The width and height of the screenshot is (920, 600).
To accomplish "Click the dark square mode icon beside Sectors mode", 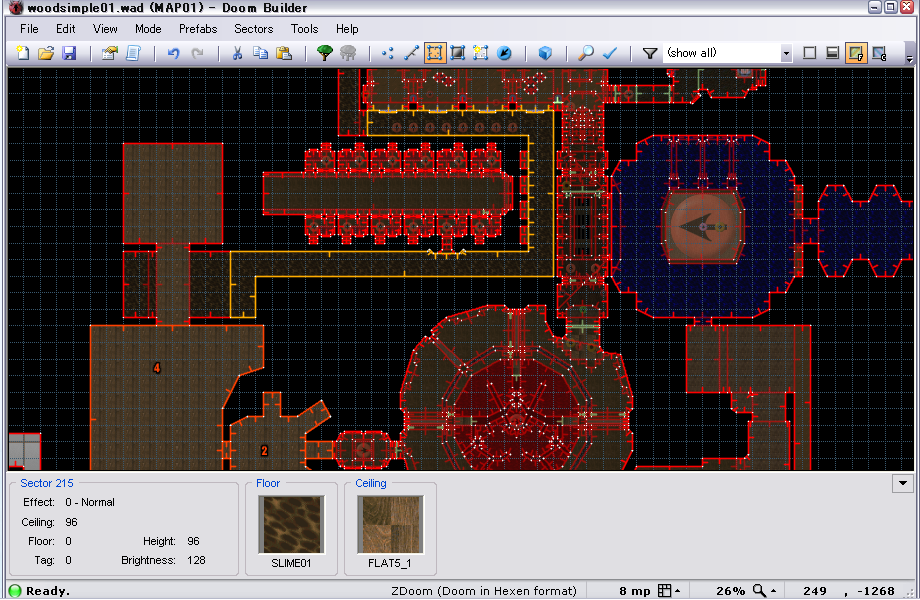I will point(457,53).
